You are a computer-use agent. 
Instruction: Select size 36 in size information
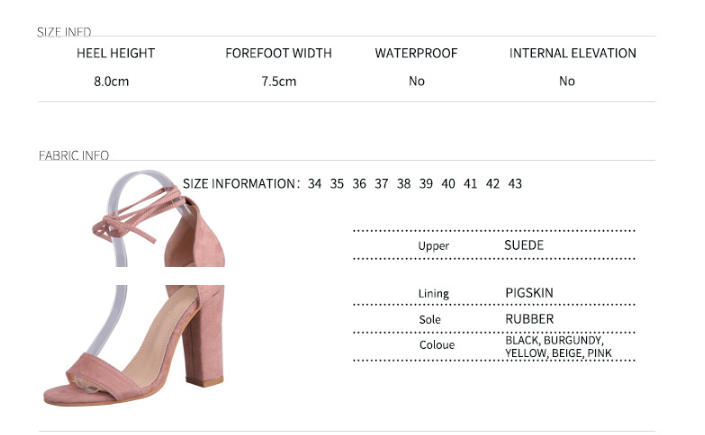359,184
